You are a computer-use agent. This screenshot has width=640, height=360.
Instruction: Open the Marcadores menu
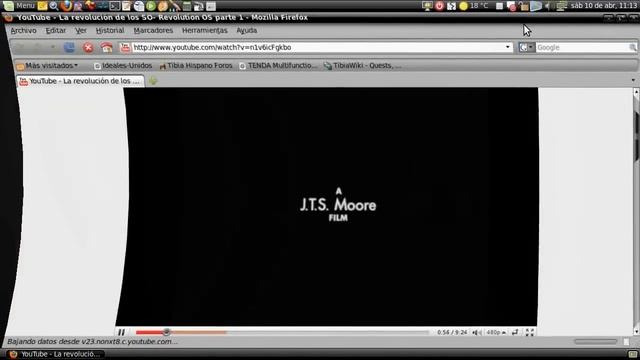click(x=153, y=31)
